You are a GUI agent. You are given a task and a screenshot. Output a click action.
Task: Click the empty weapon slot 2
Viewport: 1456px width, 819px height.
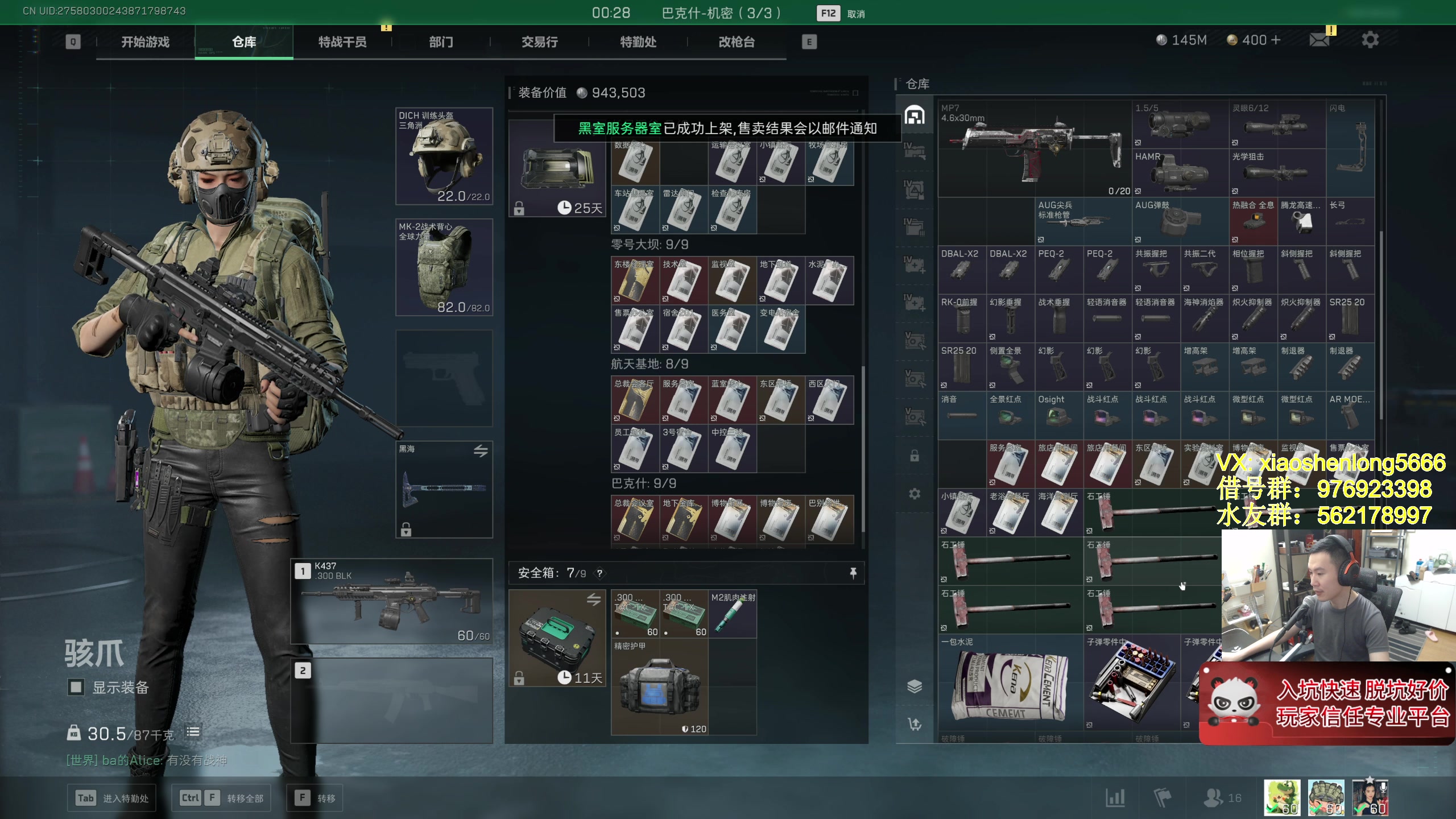click(392, 701)
